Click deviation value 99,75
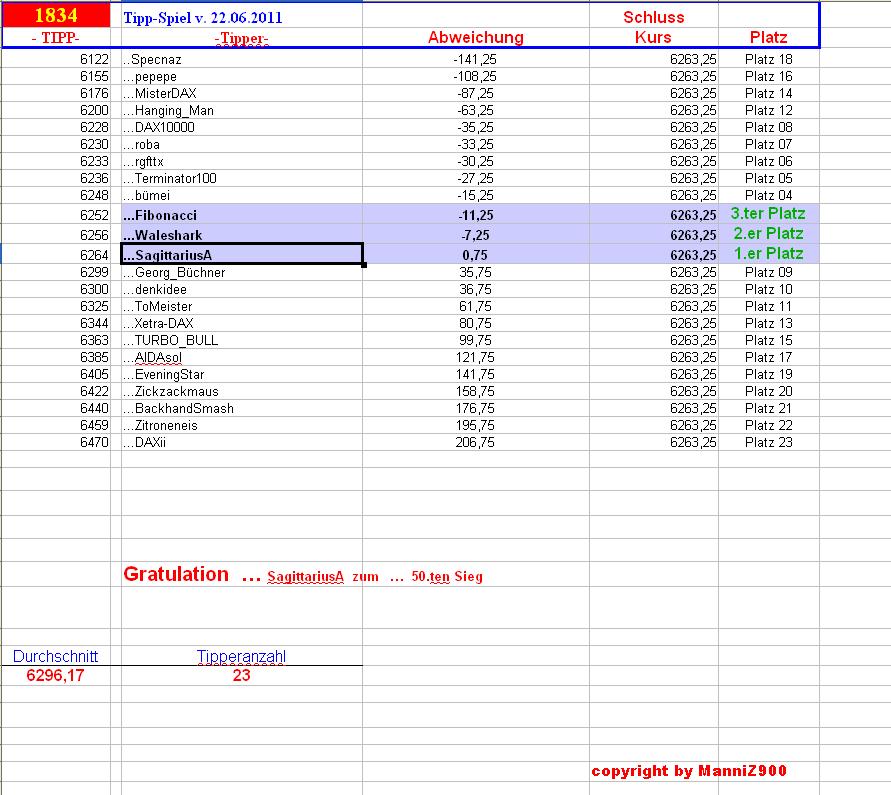 coord(475,341)
